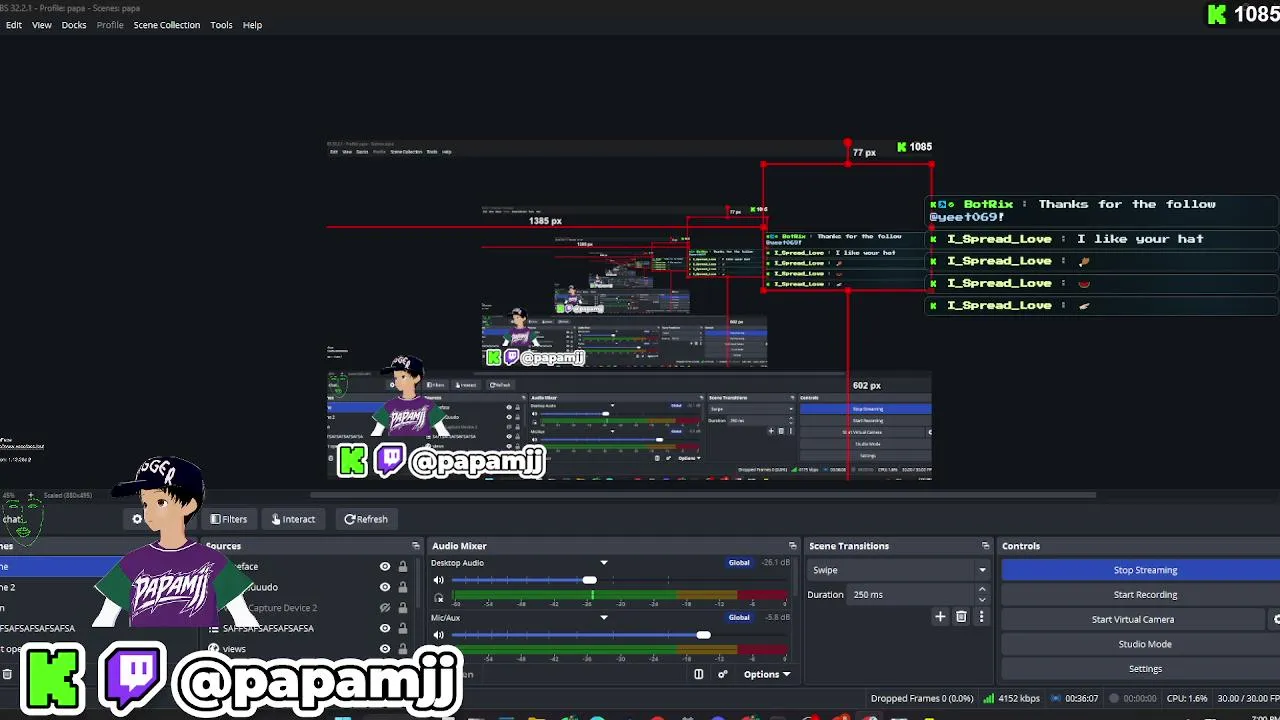Click Mic/Aux Global badge
Screen dimensions: 1280x720
point(739,618)
